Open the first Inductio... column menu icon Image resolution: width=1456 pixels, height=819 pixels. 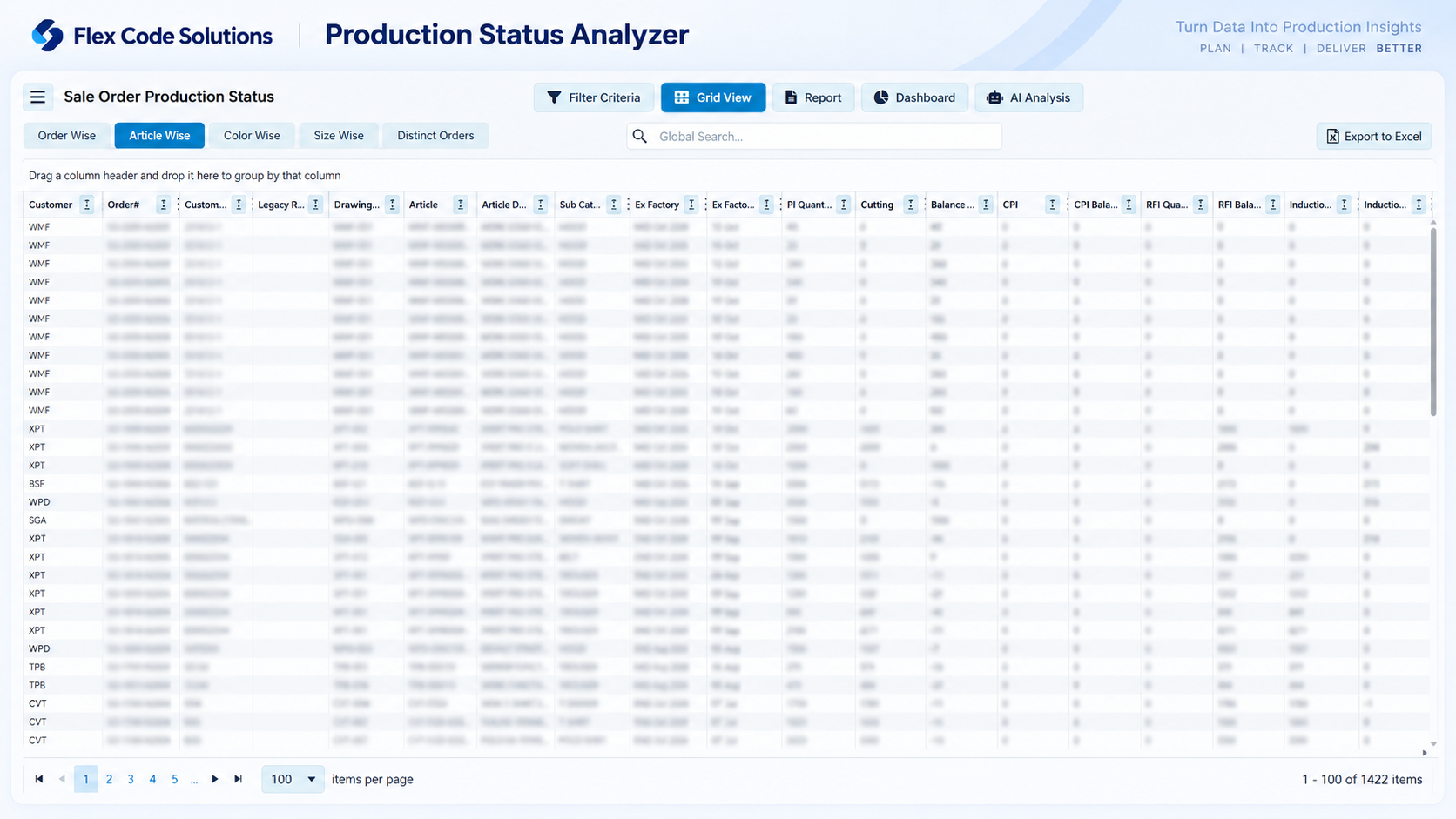coord(1345,205)
